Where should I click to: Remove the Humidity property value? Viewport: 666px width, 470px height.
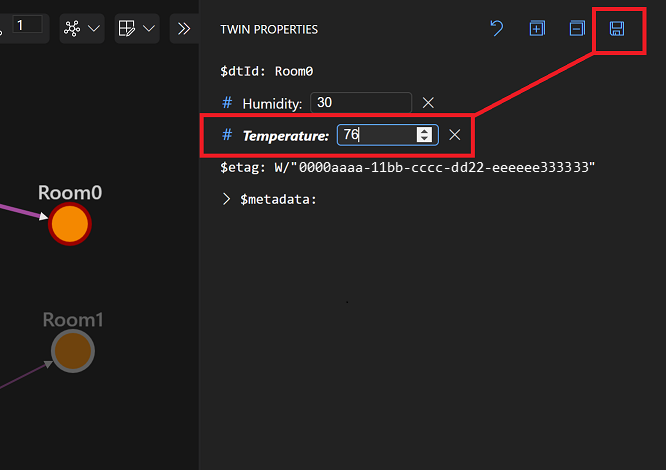(429, 103)
